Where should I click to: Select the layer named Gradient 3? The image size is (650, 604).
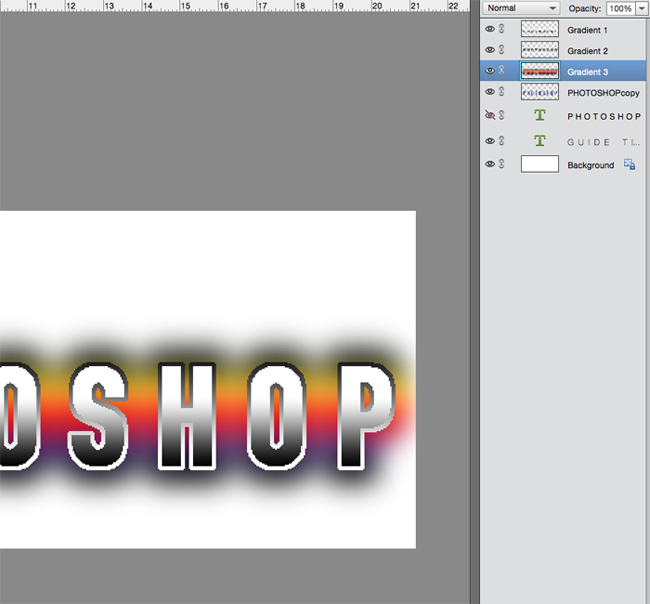pos(587,72)
